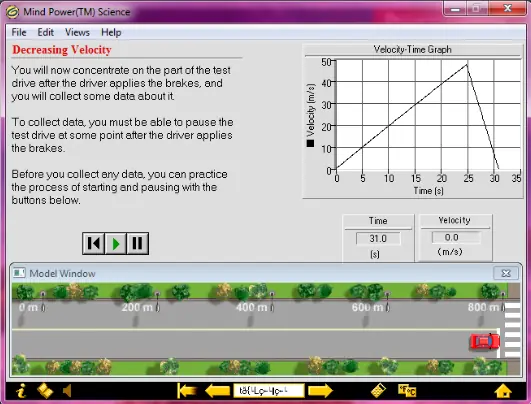The height and width of the screenshot is (404, 531).
Task: Click the rewind-to-start playback button
Action: 93,243
